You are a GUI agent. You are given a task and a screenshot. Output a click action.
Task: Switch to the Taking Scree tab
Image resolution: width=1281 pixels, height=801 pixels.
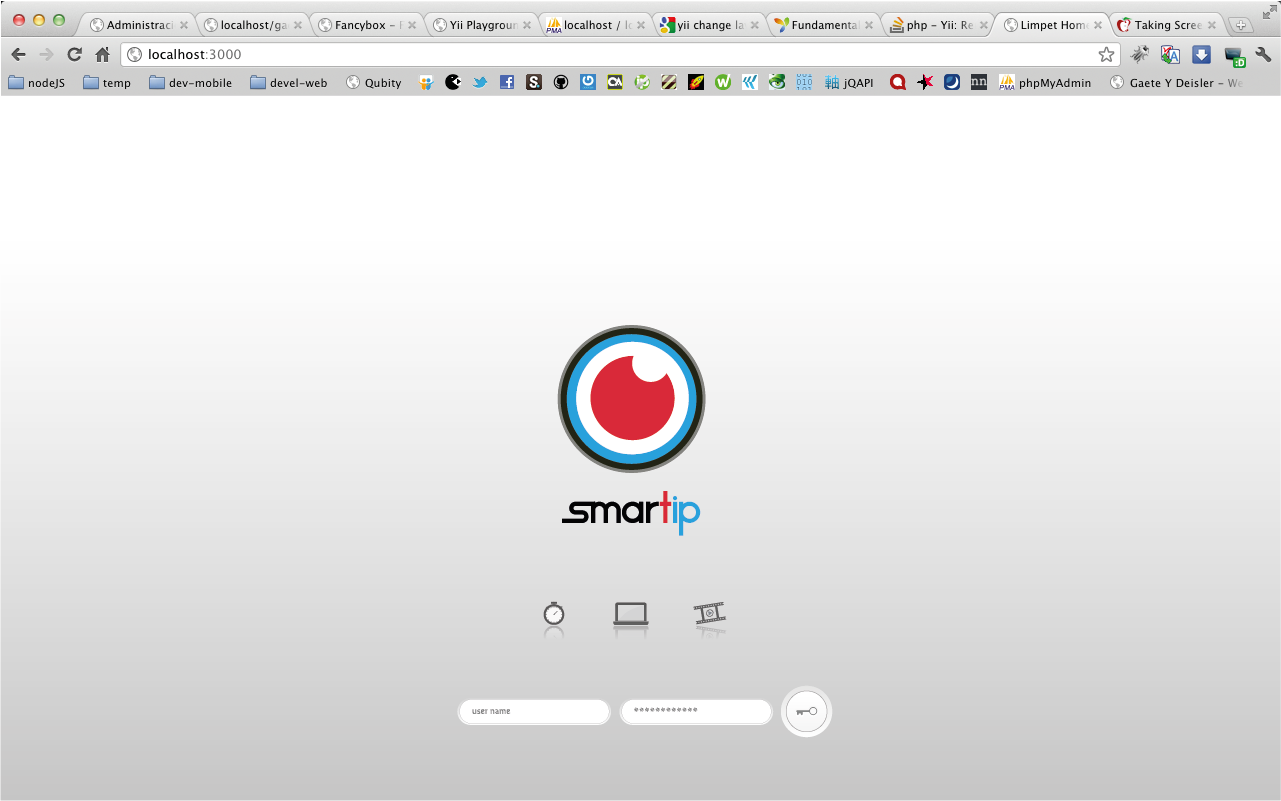tap(1167, 25)
